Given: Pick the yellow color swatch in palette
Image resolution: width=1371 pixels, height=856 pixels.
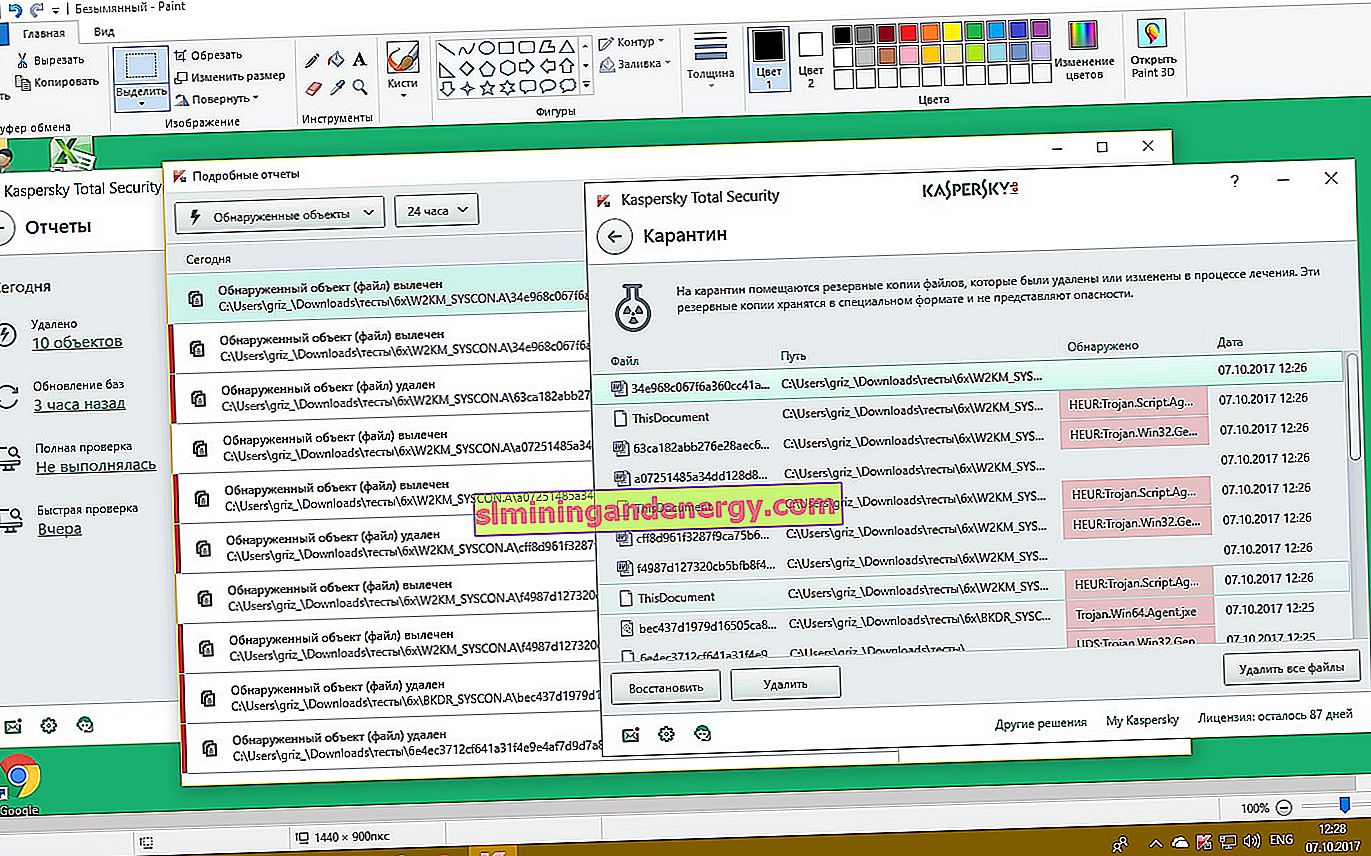Looking at the screenshot, I should coord(953,32).
